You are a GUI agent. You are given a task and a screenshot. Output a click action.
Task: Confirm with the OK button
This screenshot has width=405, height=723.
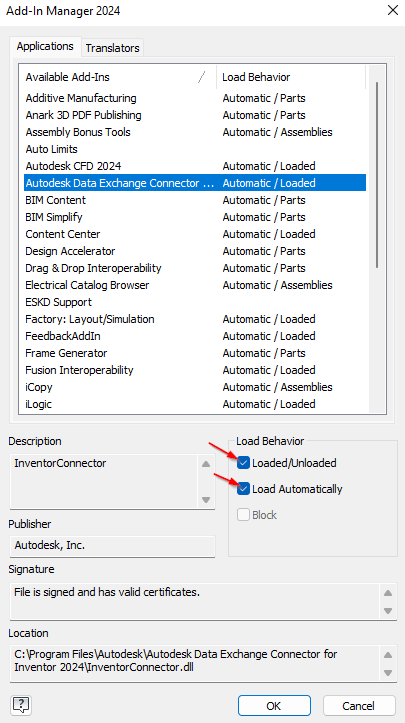coord(274,705)
